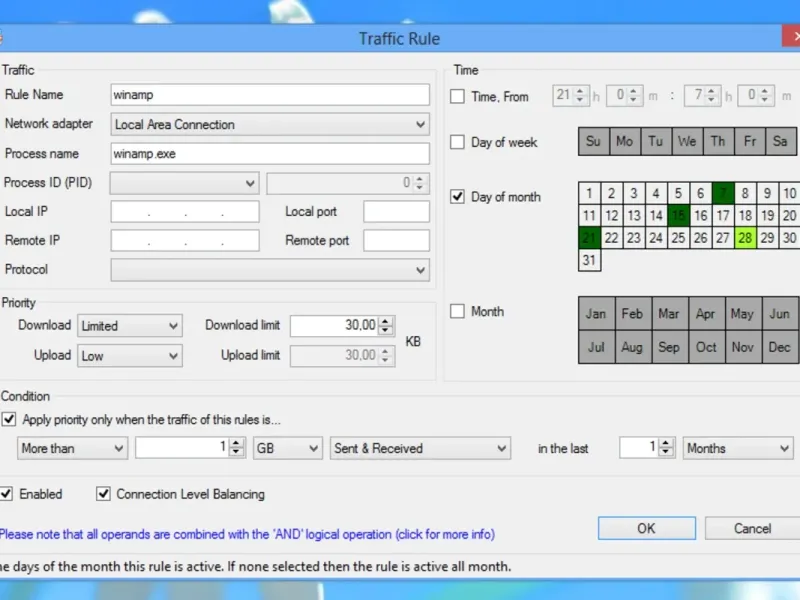Enable the Day of week checkbox
This screenshot has width=800, height=600.
(x=457, y=142)
